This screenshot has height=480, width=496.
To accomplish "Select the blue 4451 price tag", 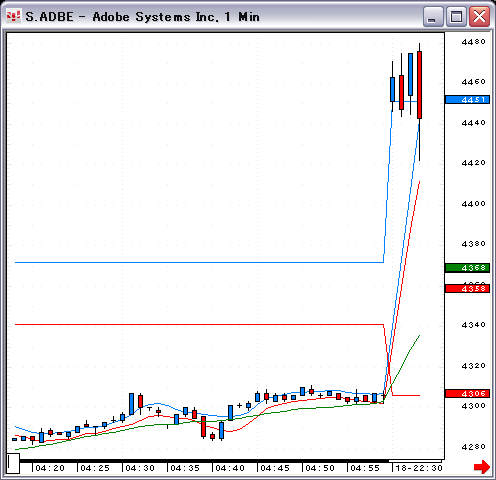I will point(467,100).
